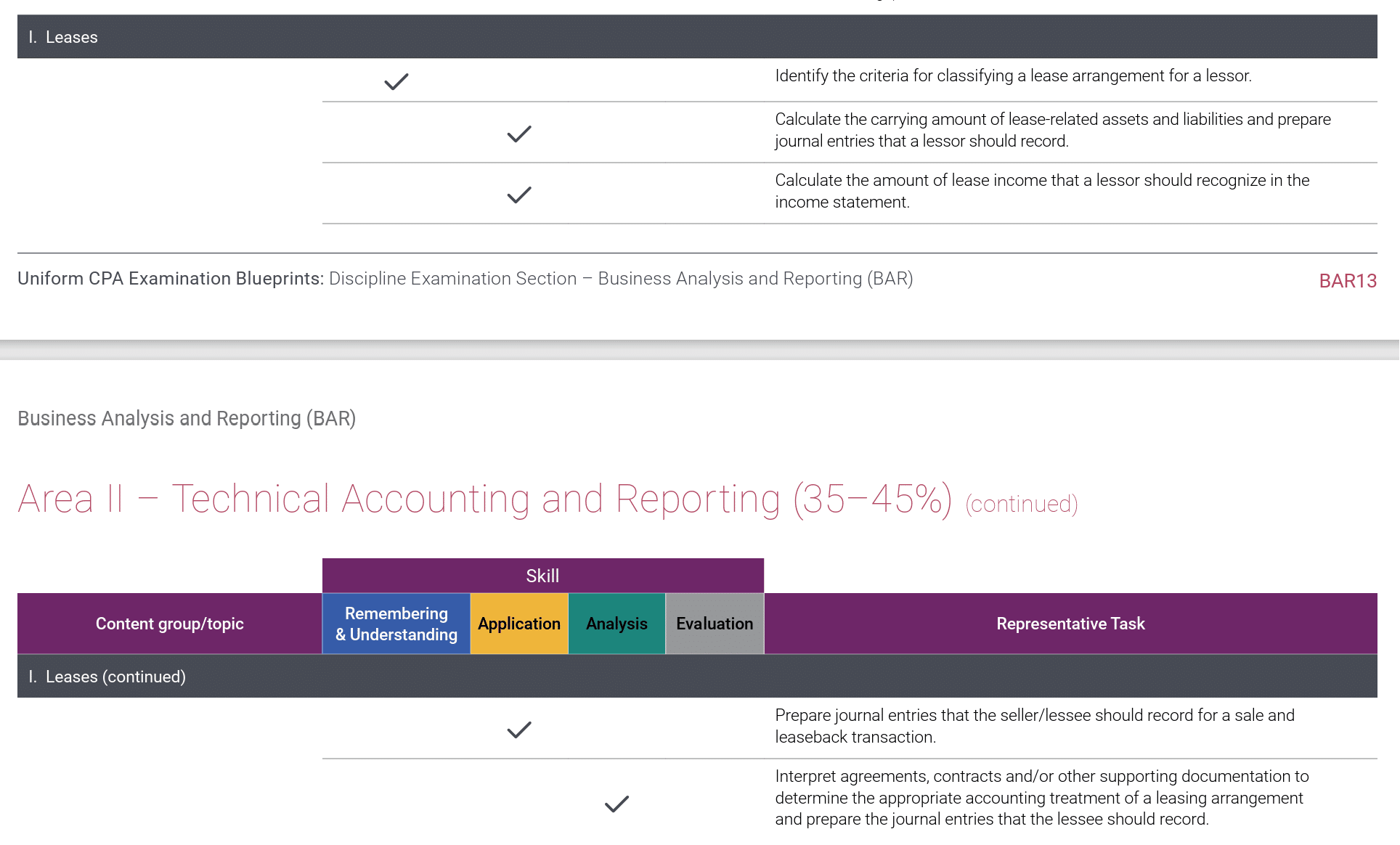
Task: Click the 'I. Leases (continued)' section bar
Action: tap(697, 677)
